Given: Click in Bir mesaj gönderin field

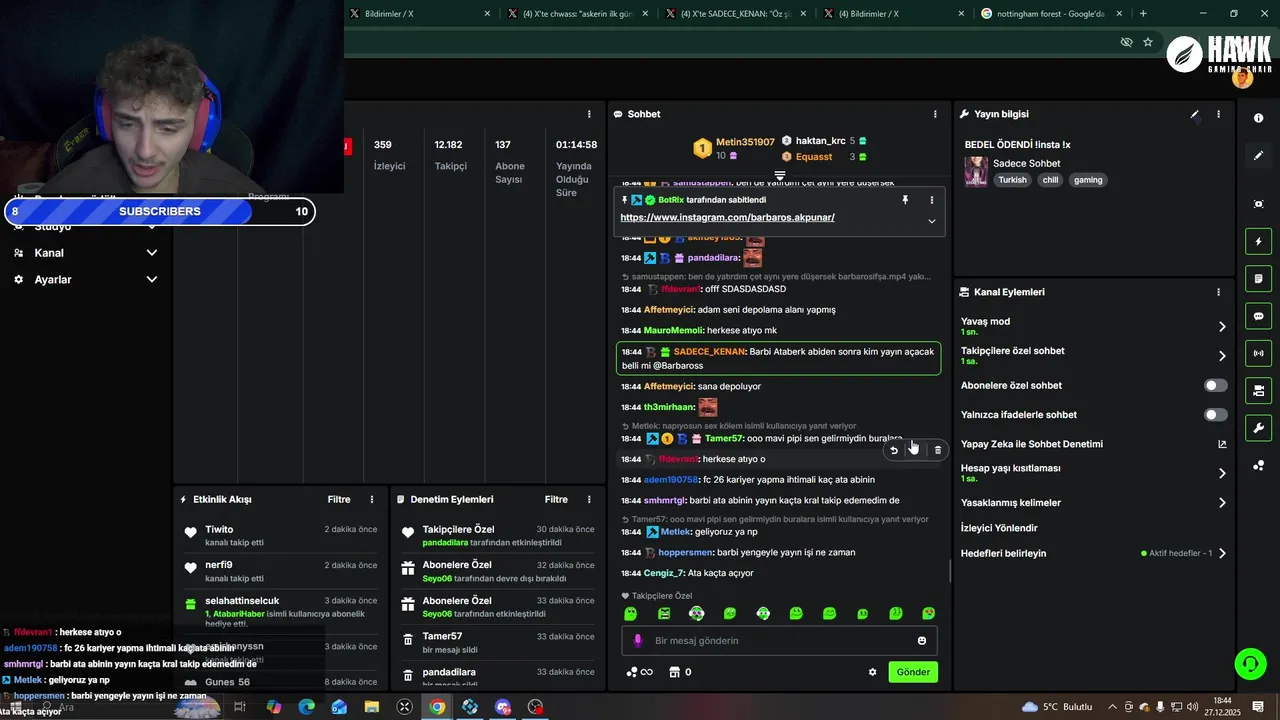Looking at the screenshot, I should (x=778, y=640).
